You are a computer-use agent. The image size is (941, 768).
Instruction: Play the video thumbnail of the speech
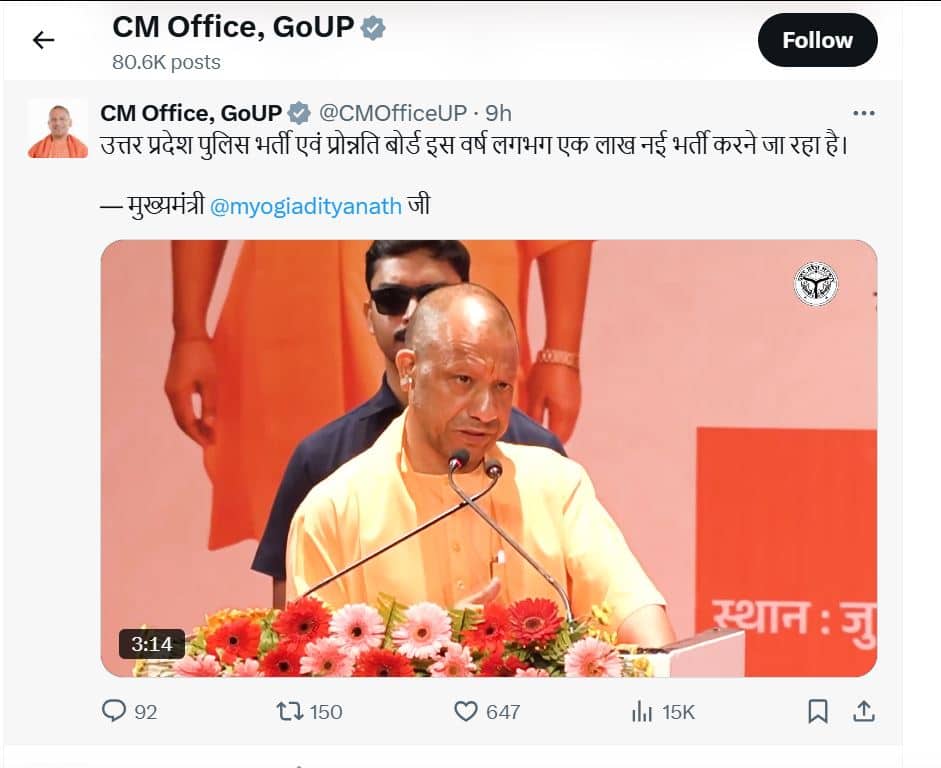(x=489, y=458)
